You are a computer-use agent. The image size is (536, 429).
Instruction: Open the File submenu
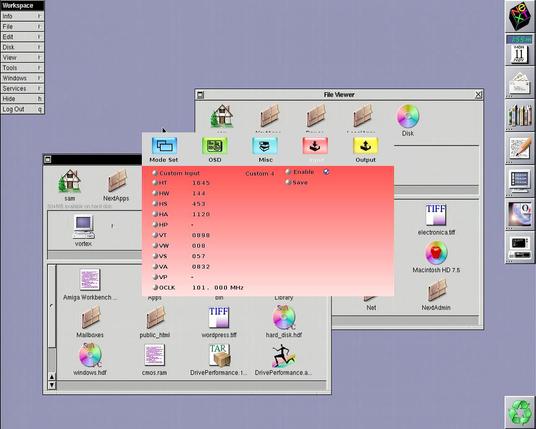point(22,26)
